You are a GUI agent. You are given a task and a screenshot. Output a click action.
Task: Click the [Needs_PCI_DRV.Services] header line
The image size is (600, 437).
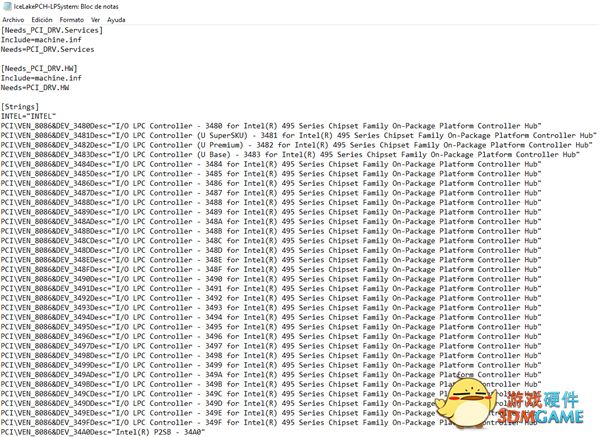pos(52,30)
